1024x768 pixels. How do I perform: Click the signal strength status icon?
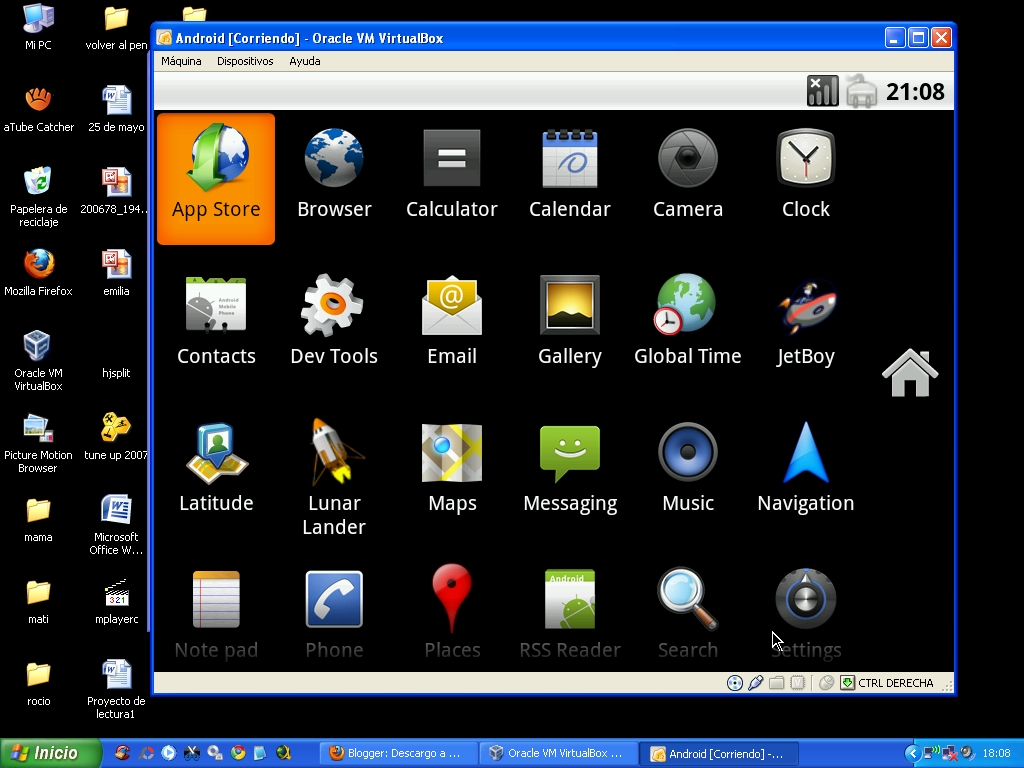[822, 91]
